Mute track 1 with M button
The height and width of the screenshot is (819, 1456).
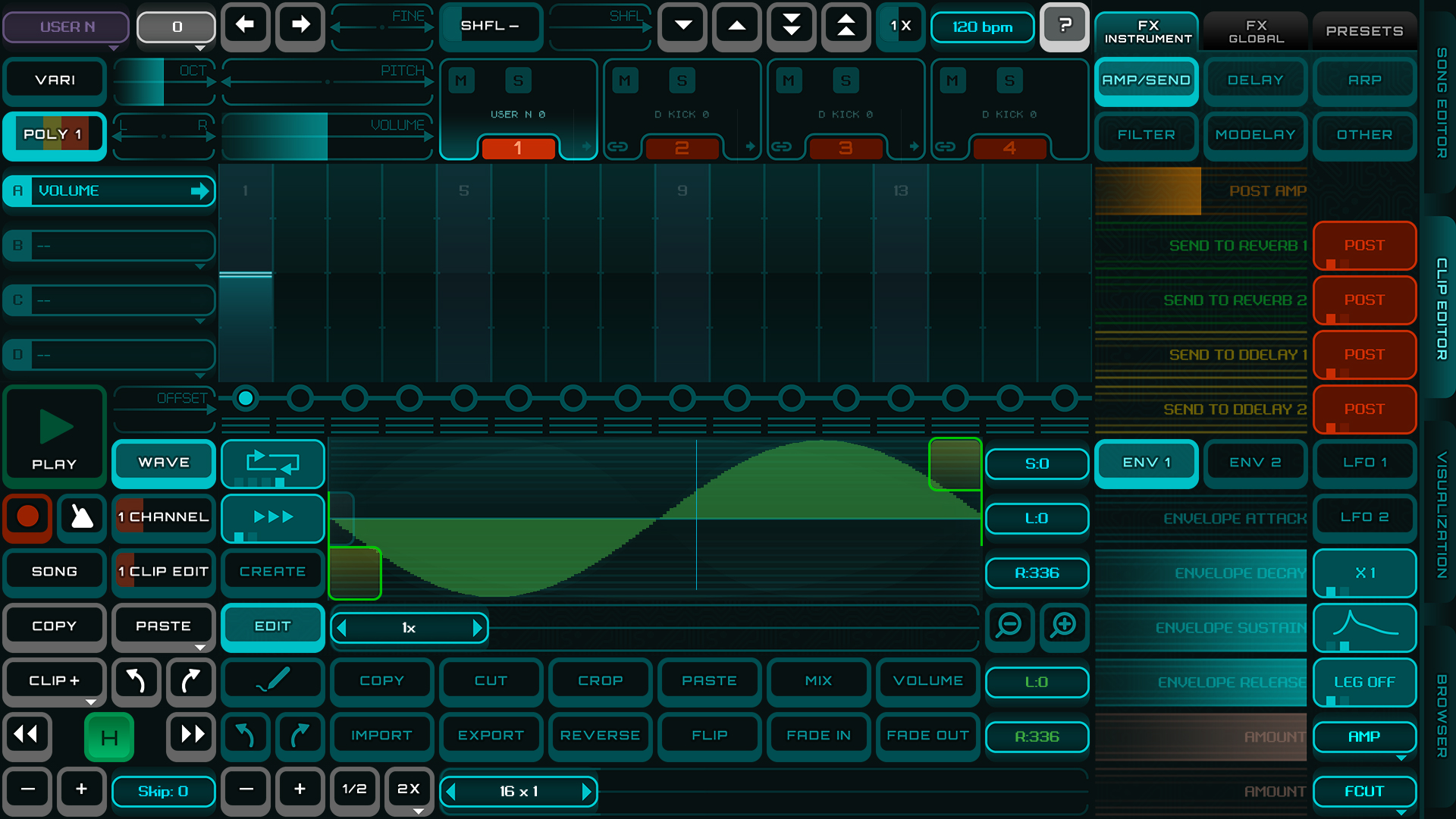point(461,80)
